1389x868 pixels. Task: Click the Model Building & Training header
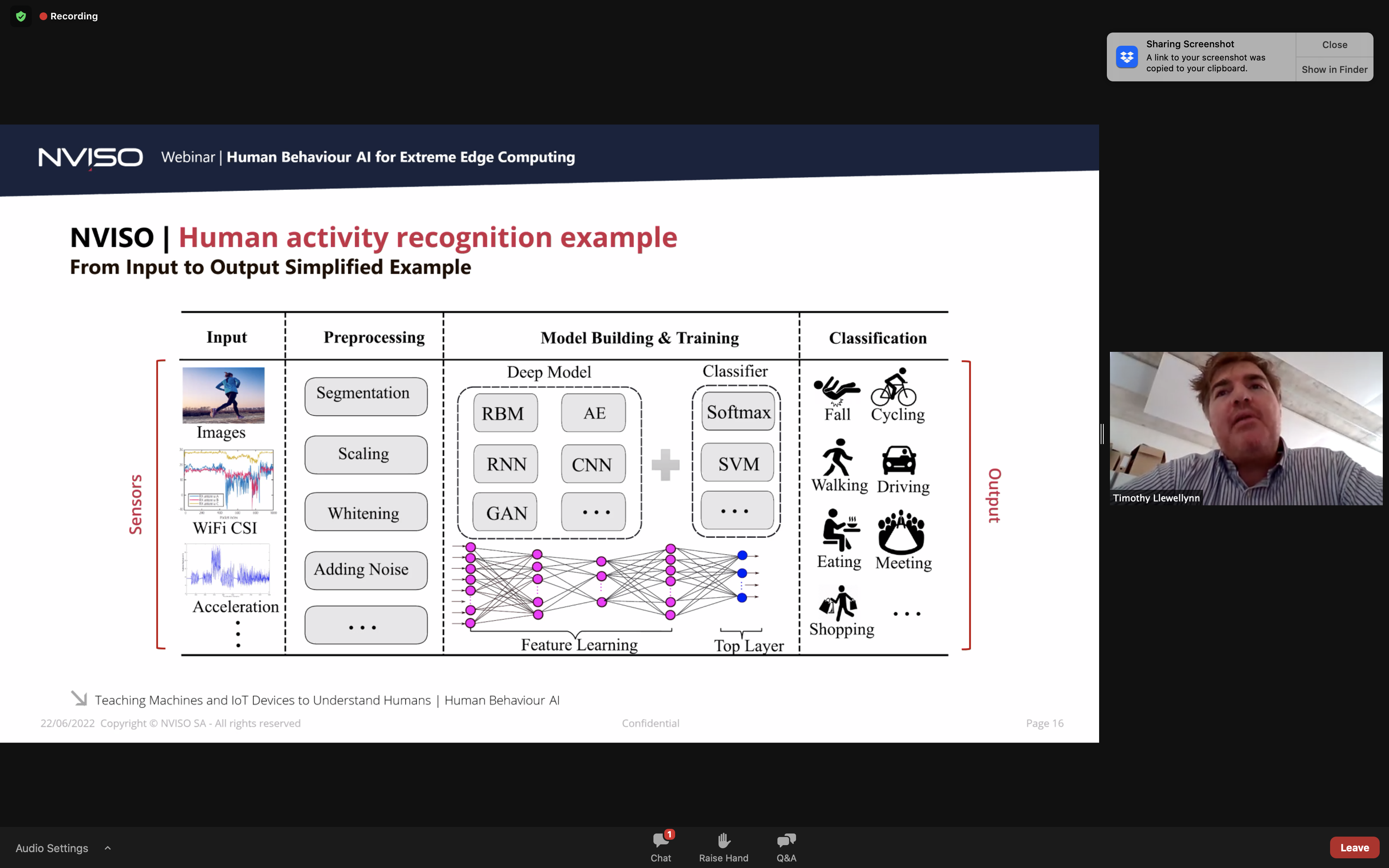pos(639,338)
